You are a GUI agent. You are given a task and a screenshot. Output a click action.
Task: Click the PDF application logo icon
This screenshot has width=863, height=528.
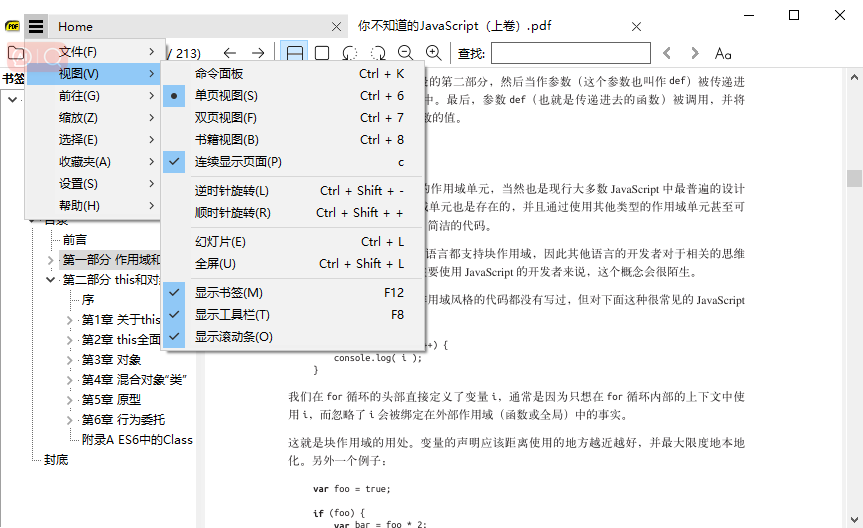pyautogui.click(x=12, y=26)
